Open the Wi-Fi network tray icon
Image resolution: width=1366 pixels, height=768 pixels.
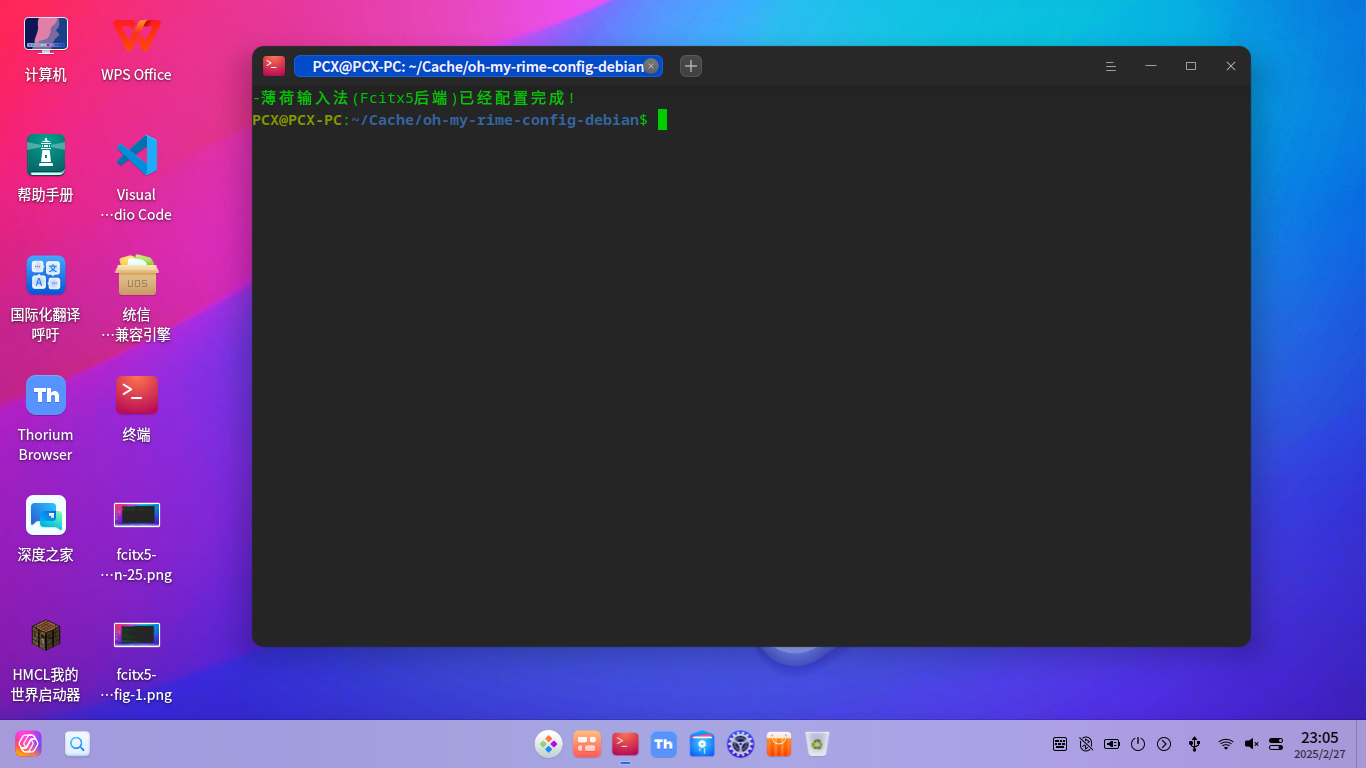[1226, 744]
